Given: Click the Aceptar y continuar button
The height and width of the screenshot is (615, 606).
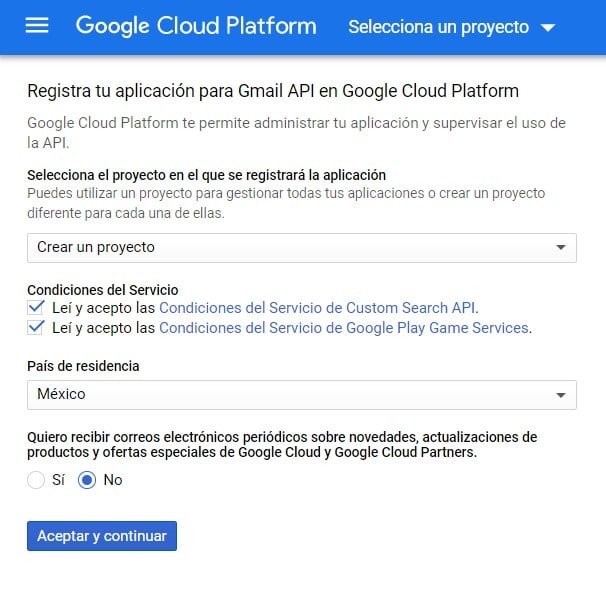Looking at the screenshot, I should click(102, 536).
